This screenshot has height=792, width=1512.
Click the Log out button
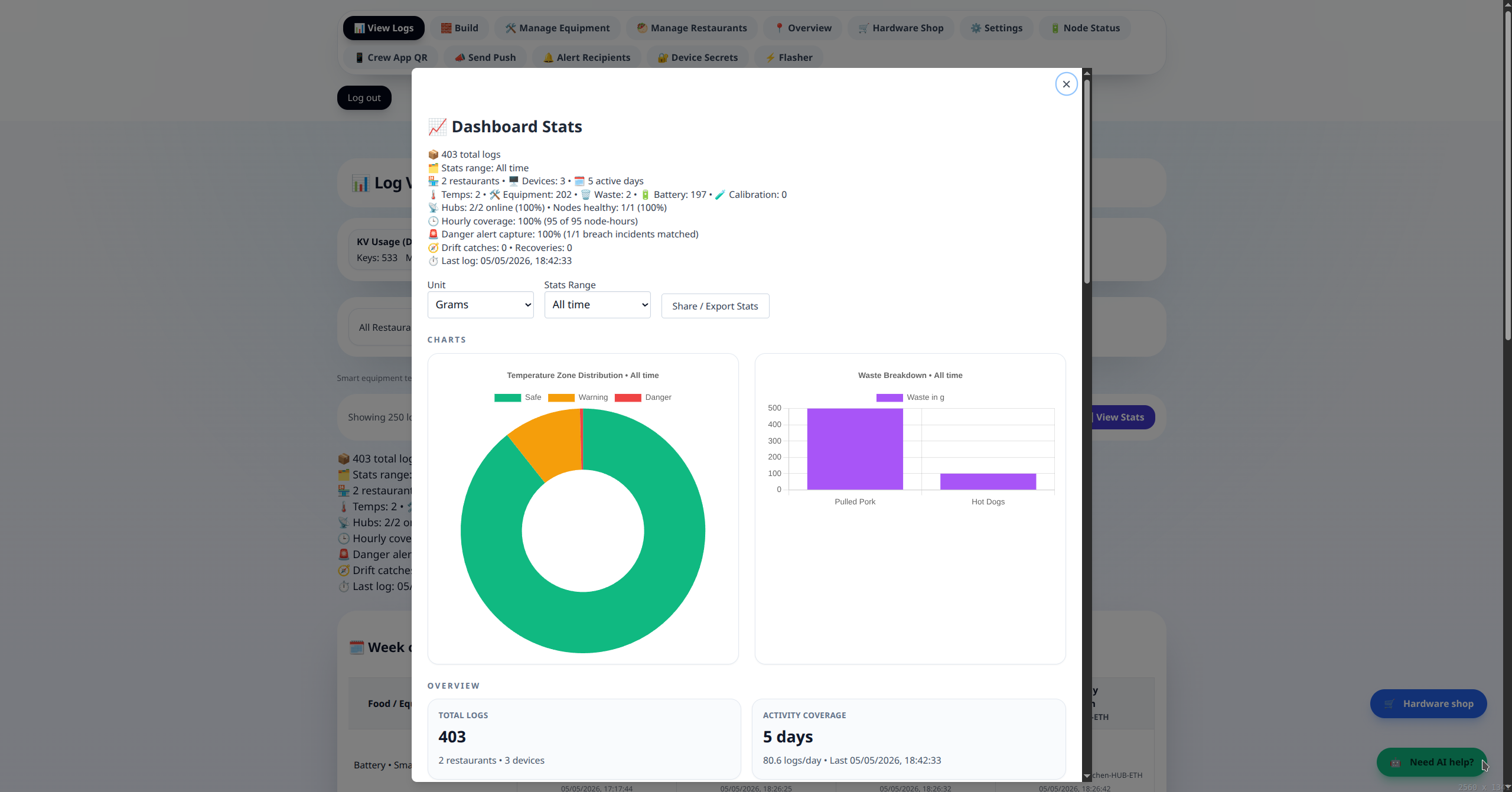pyautogui.click(x=364, y=98)
